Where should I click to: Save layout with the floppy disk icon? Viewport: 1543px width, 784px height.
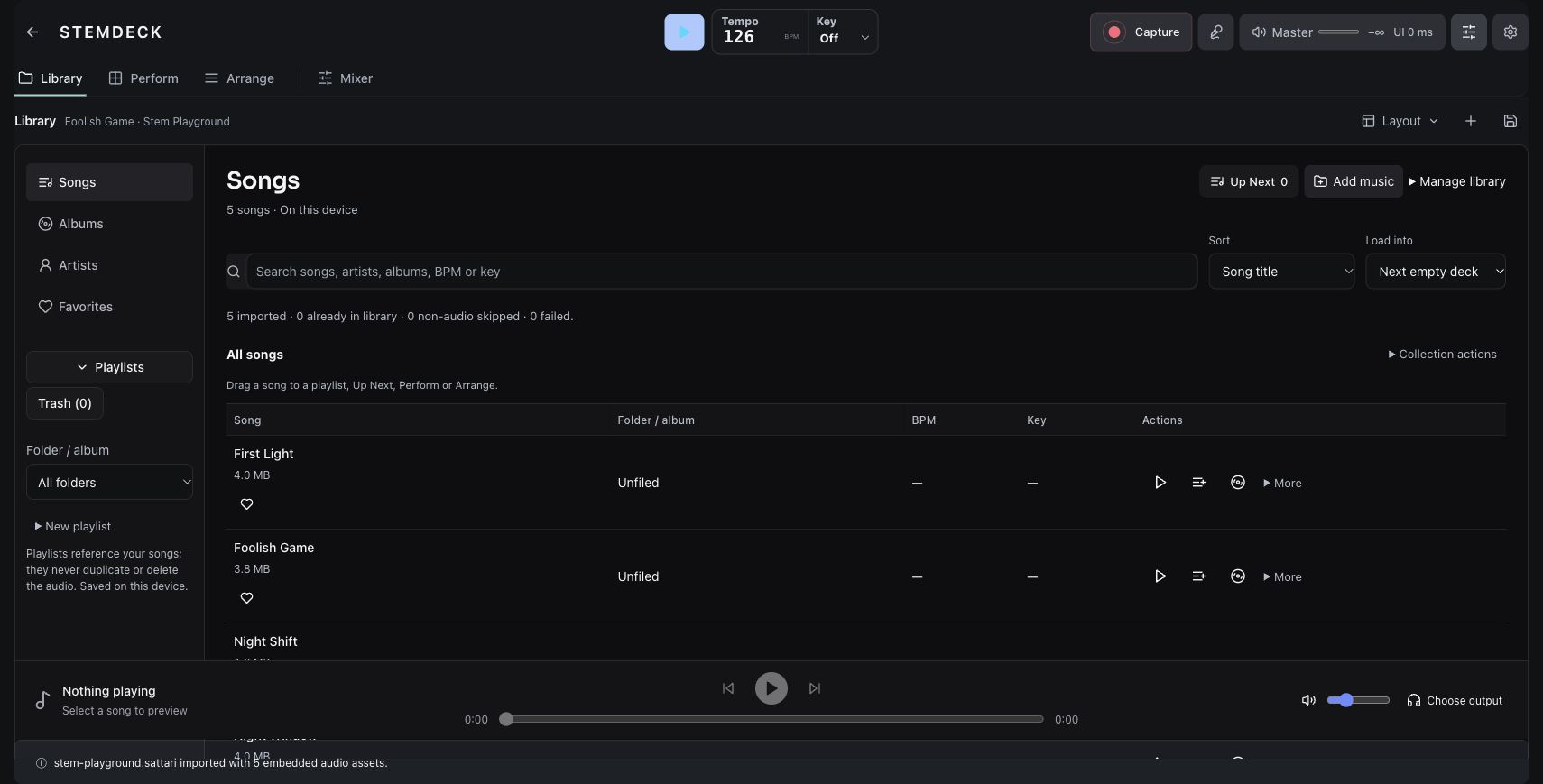1510,121
